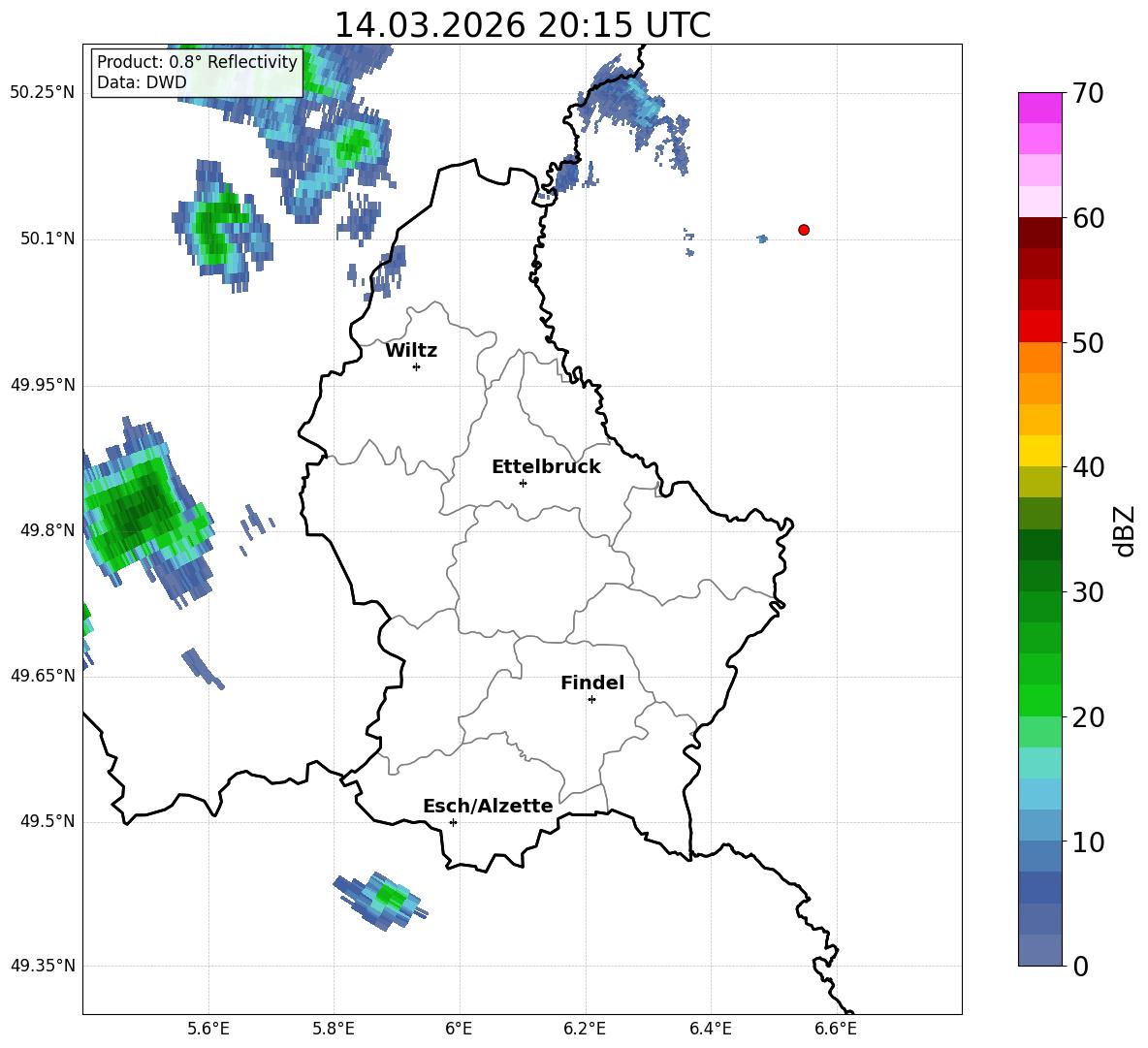This screenshot has width=1148, height=1048.
Task: Click the colorbar tick label 60
Action: [x=1087, y=218]
